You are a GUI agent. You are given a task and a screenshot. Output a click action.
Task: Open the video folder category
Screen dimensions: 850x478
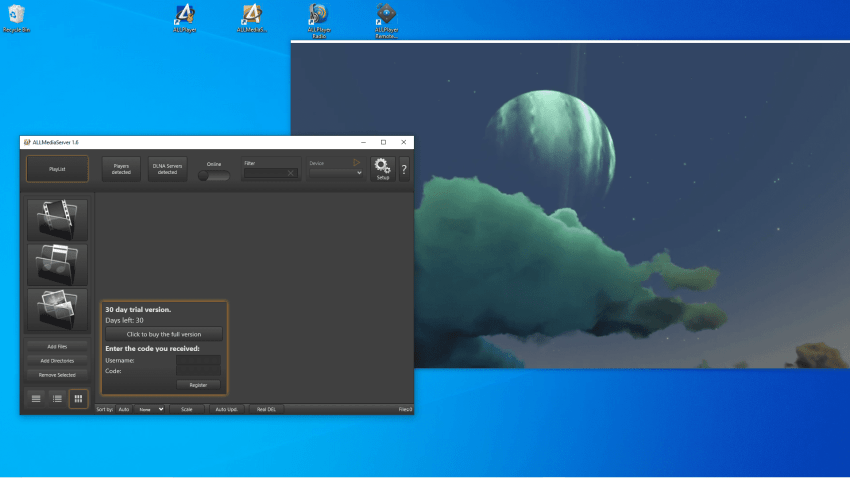pyautogui.click(x=57, y=220)
